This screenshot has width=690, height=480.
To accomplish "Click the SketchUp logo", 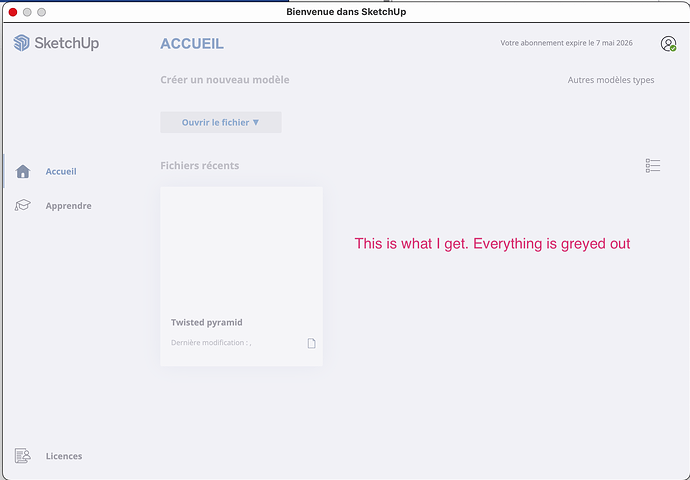I will pos(56,43).
